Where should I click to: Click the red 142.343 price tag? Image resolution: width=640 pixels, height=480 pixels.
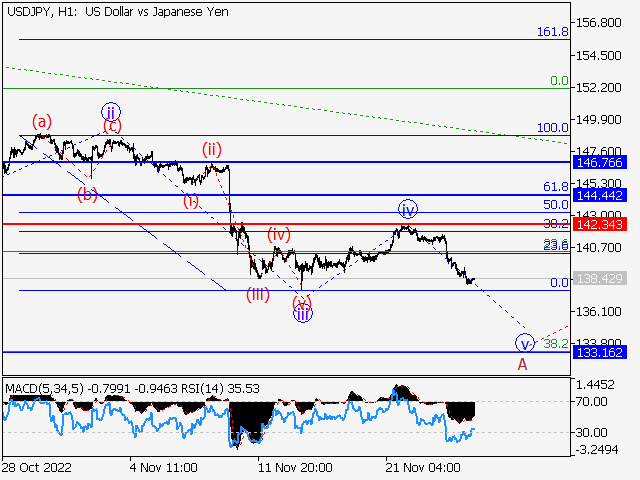click(599, 224)
